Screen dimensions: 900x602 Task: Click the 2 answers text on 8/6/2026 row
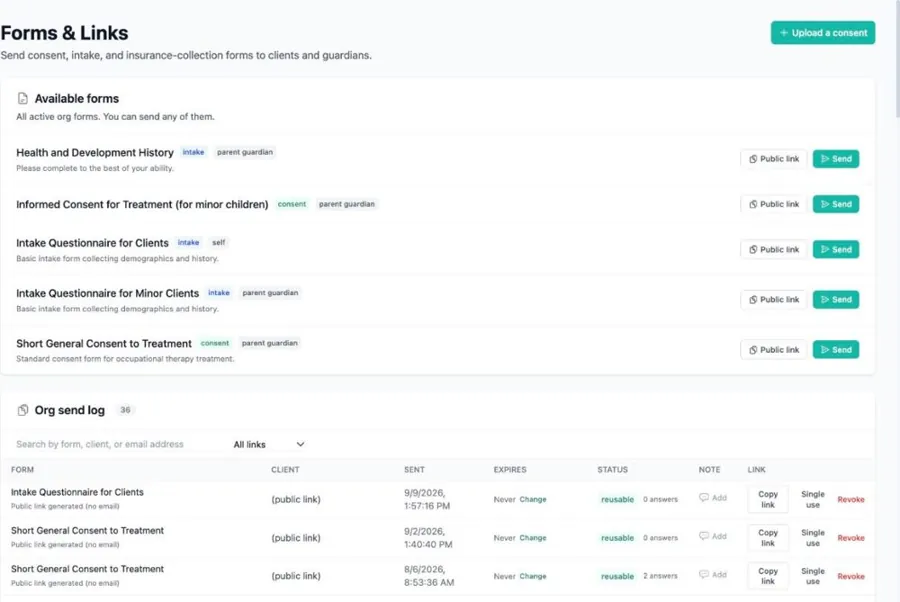[660, 576]
